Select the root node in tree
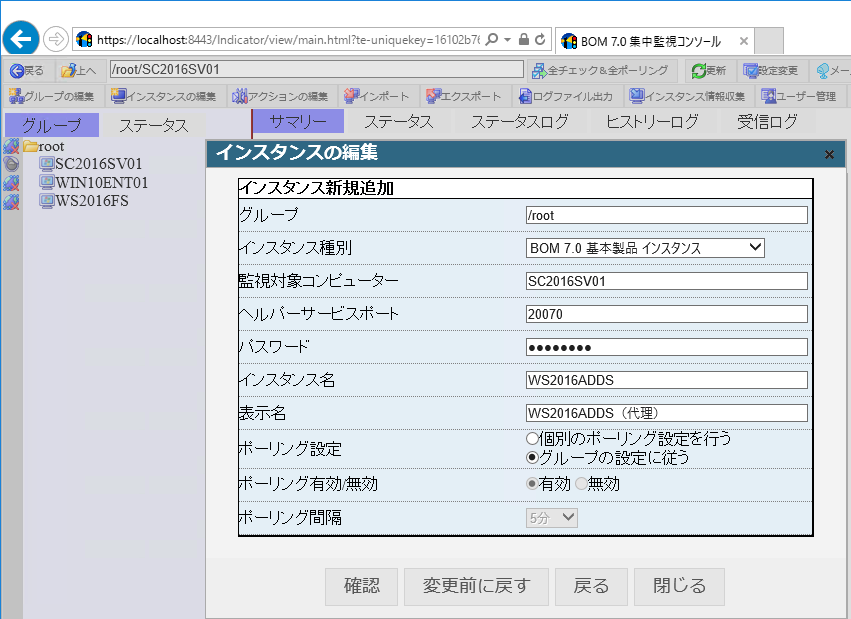 point(51,146)
